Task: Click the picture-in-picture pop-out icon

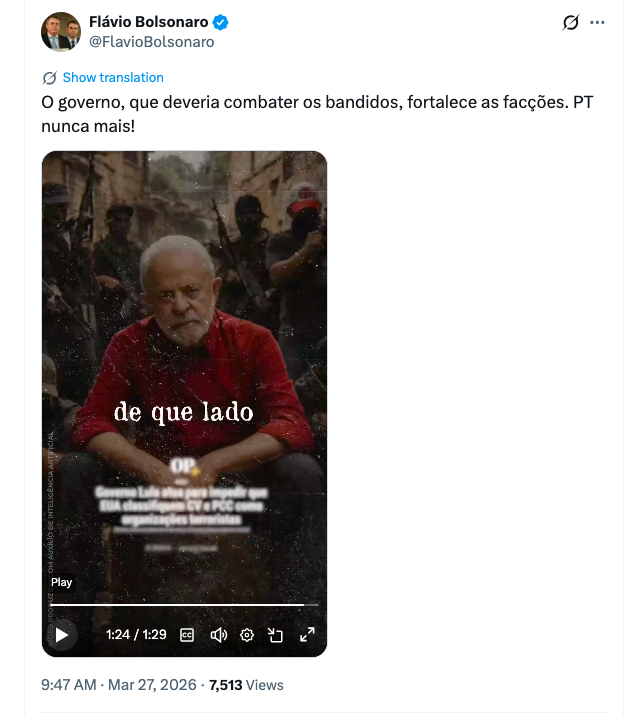Action: click(x=275, y=635)
